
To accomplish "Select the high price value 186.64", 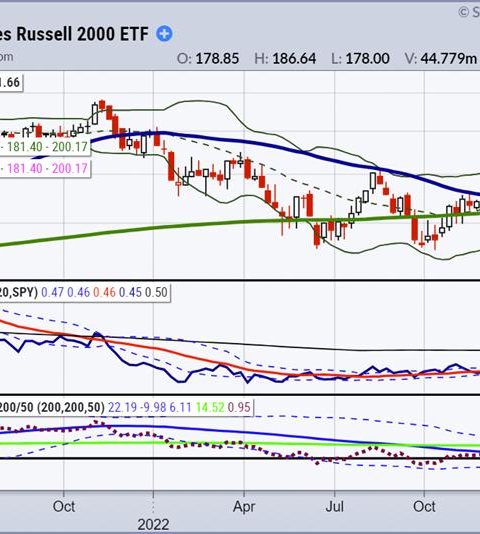I will click(294, 59).
